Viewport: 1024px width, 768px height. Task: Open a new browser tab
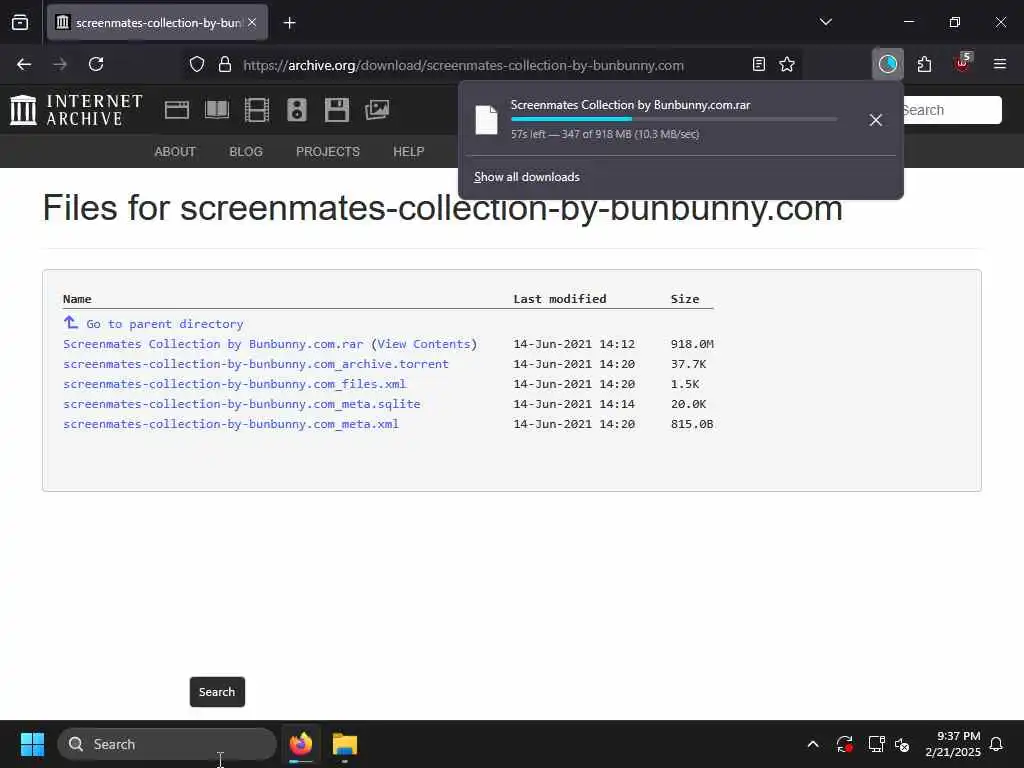pos(289,23)
